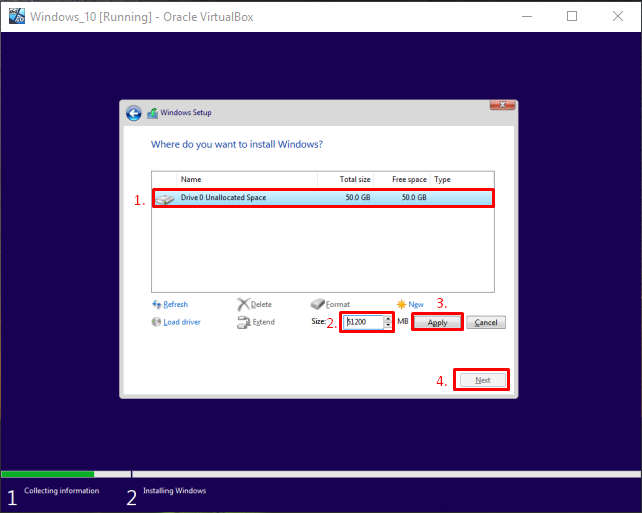Viewport: 642px width, 513px height.
Task: Close the Windows Setup dialog
Action: [x=502, y=105]
